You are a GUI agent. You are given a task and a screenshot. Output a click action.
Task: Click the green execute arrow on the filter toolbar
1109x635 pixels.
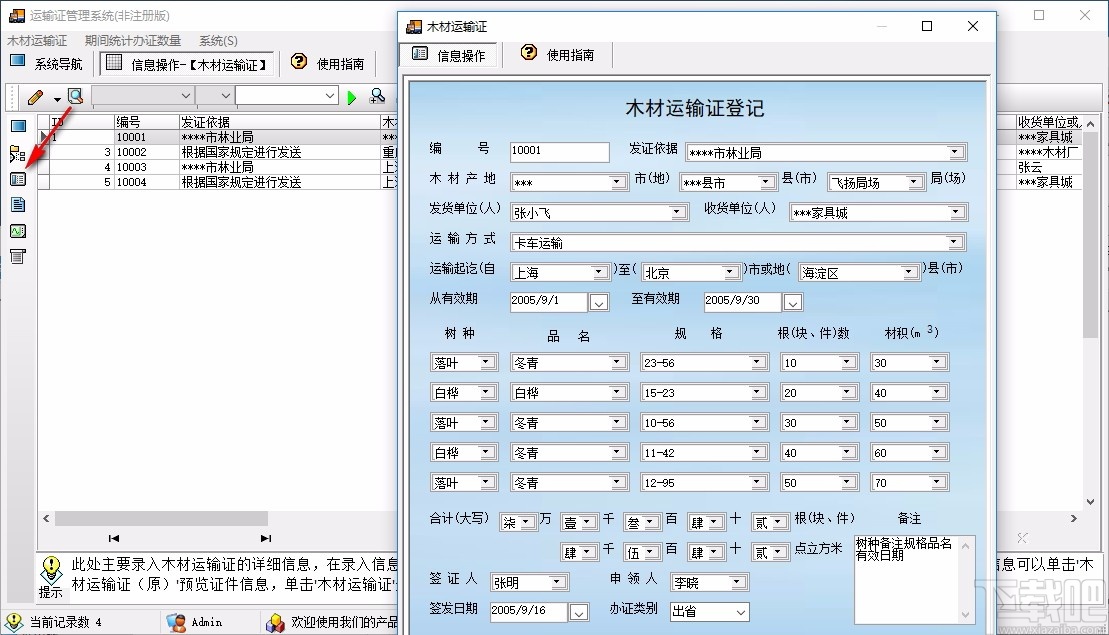click(350, 96)
